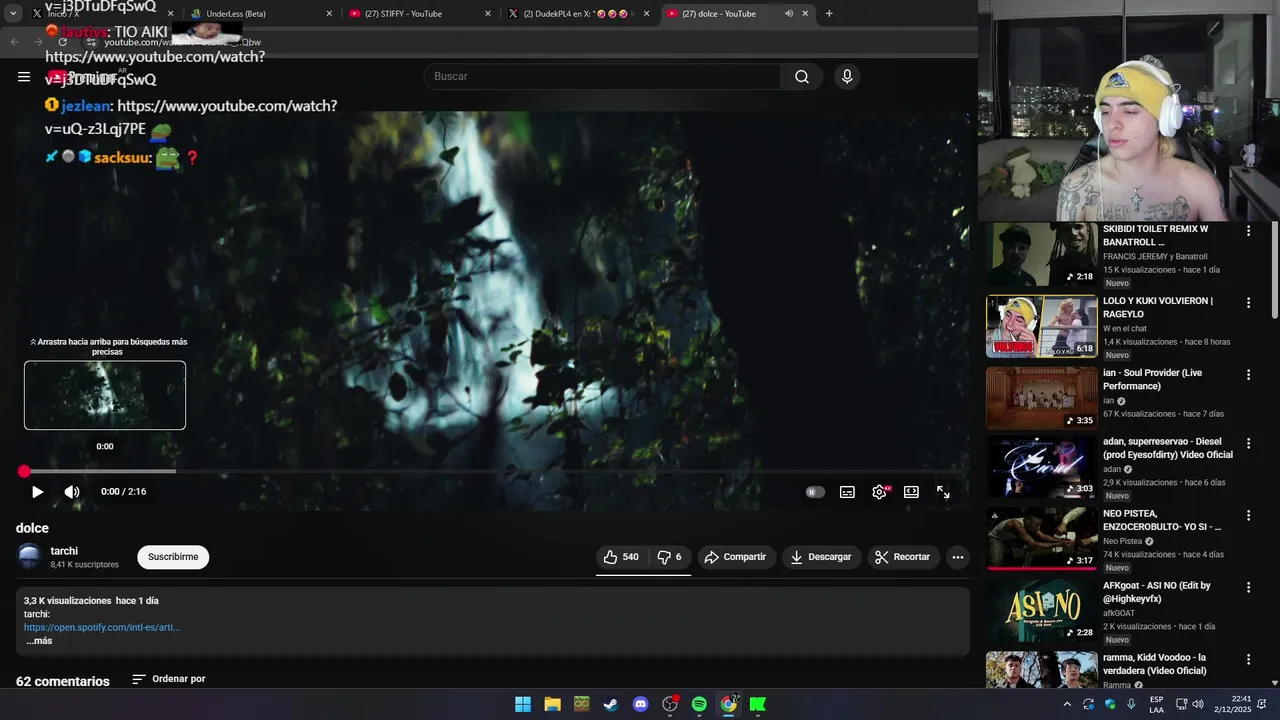Open system volume speaker icon

tap(1198, 705)
